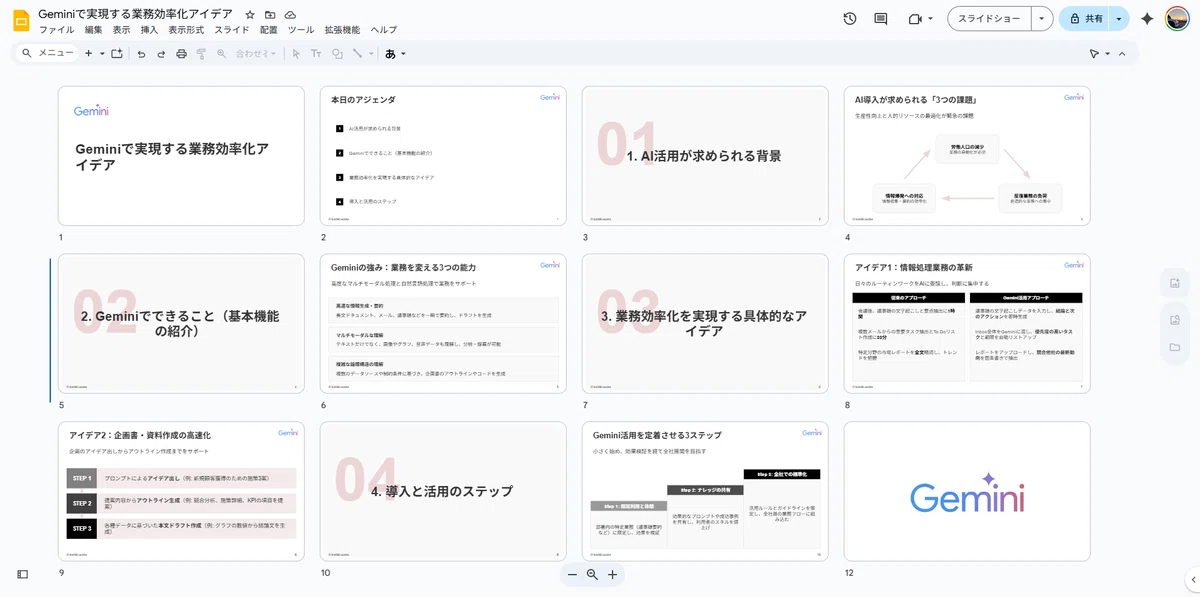This screenshot has height=597, width=1200.
Task: Click the zoom magnifier toolbar icon
Action: click(221, 53)
